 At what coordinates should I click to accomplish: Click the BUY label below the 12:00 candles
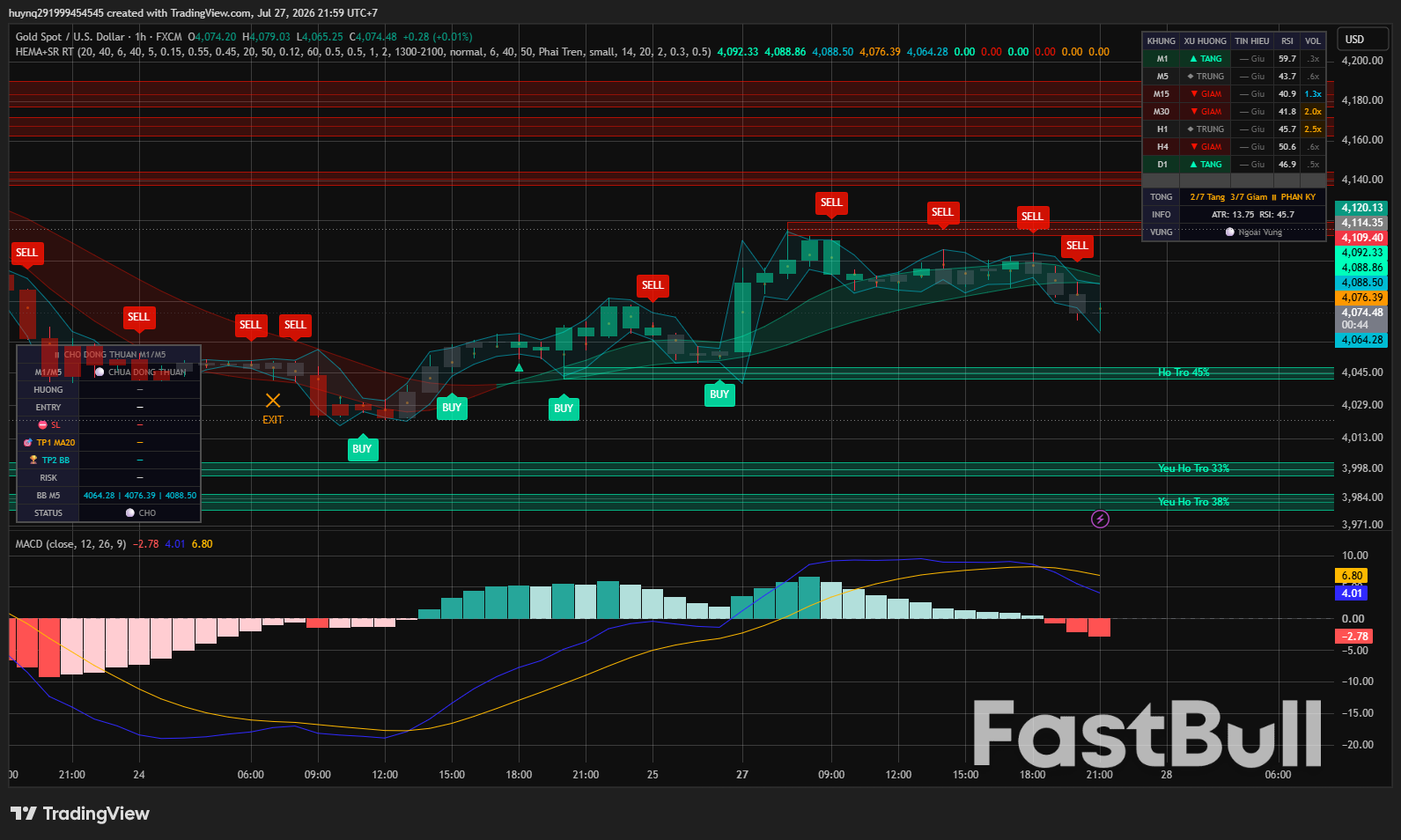[362, 448]
